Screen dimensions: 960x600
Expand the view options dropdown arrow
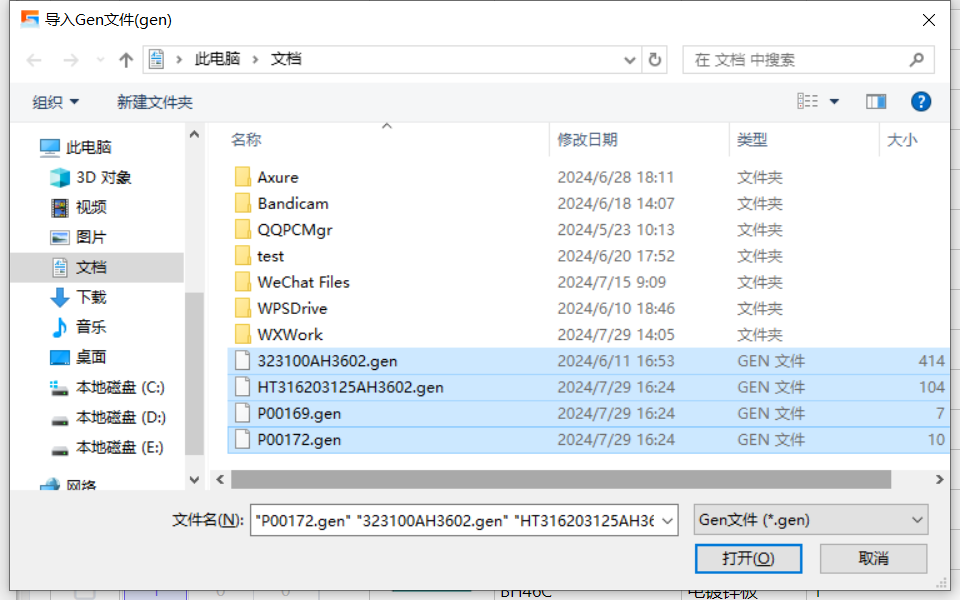click(834, 102)
